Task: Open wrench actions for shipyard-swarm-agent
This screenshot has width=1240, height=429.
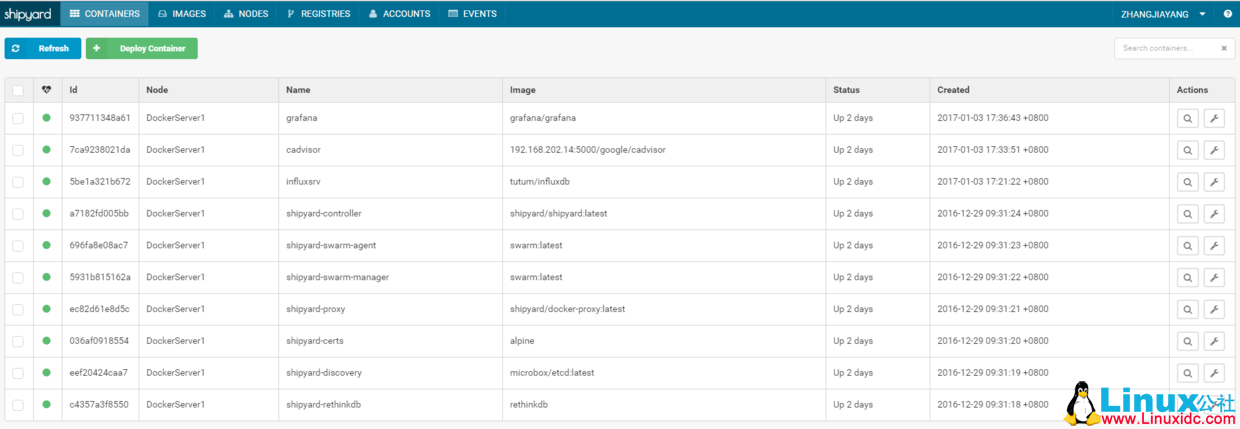Action: click(x=1214, y=246)
